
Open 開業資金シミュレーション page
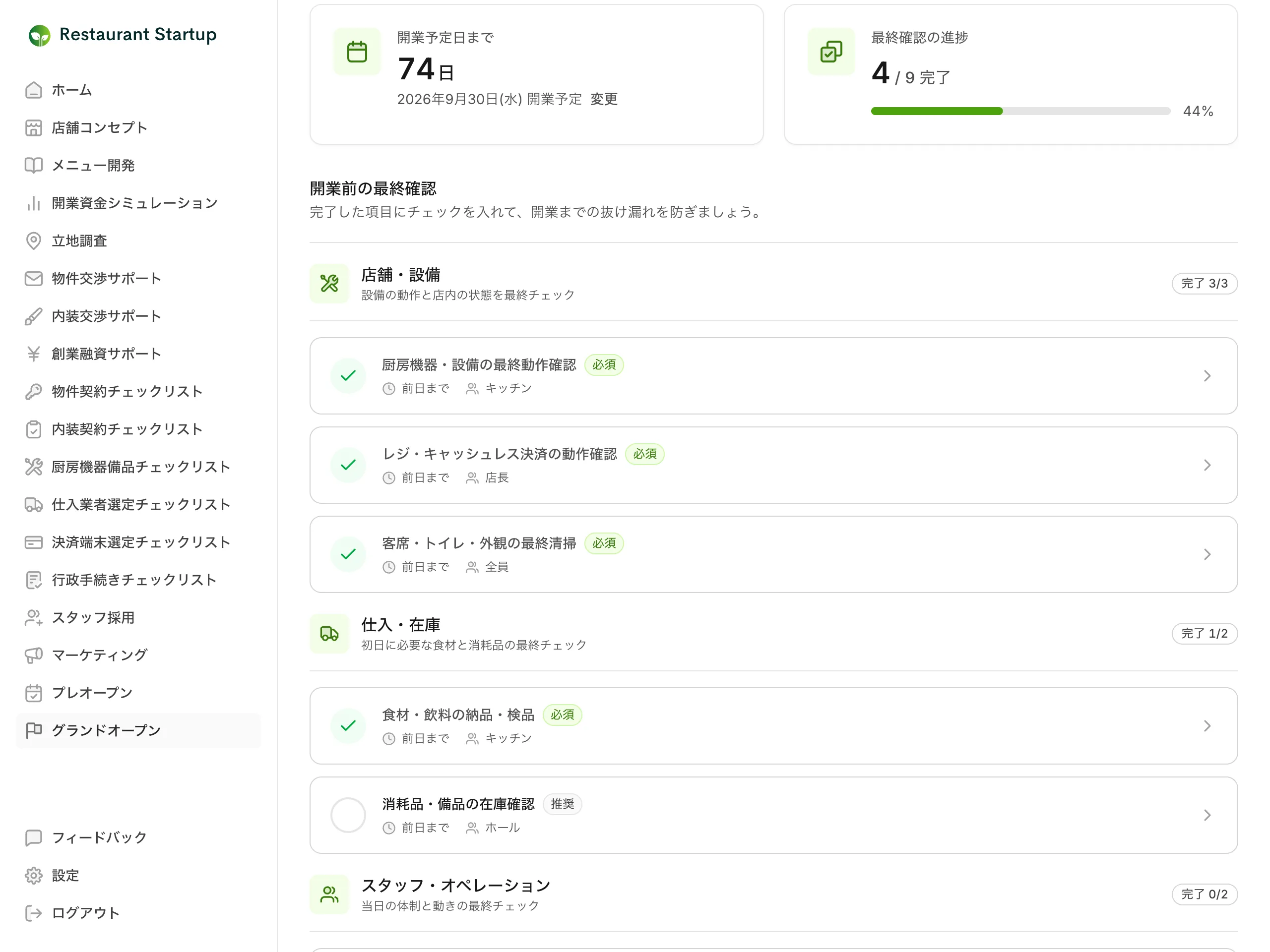tap(138, 203)
